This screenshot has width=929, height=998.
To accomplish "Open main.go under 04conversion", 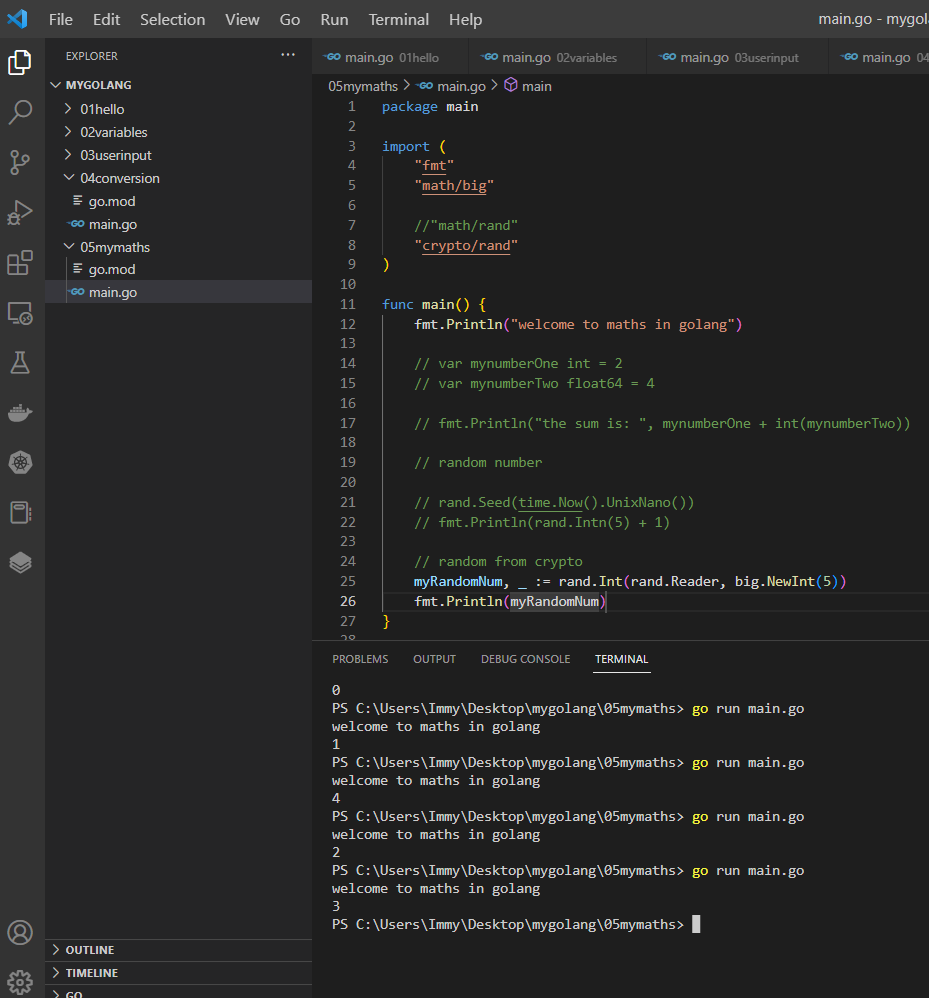I will click(179, 224).
